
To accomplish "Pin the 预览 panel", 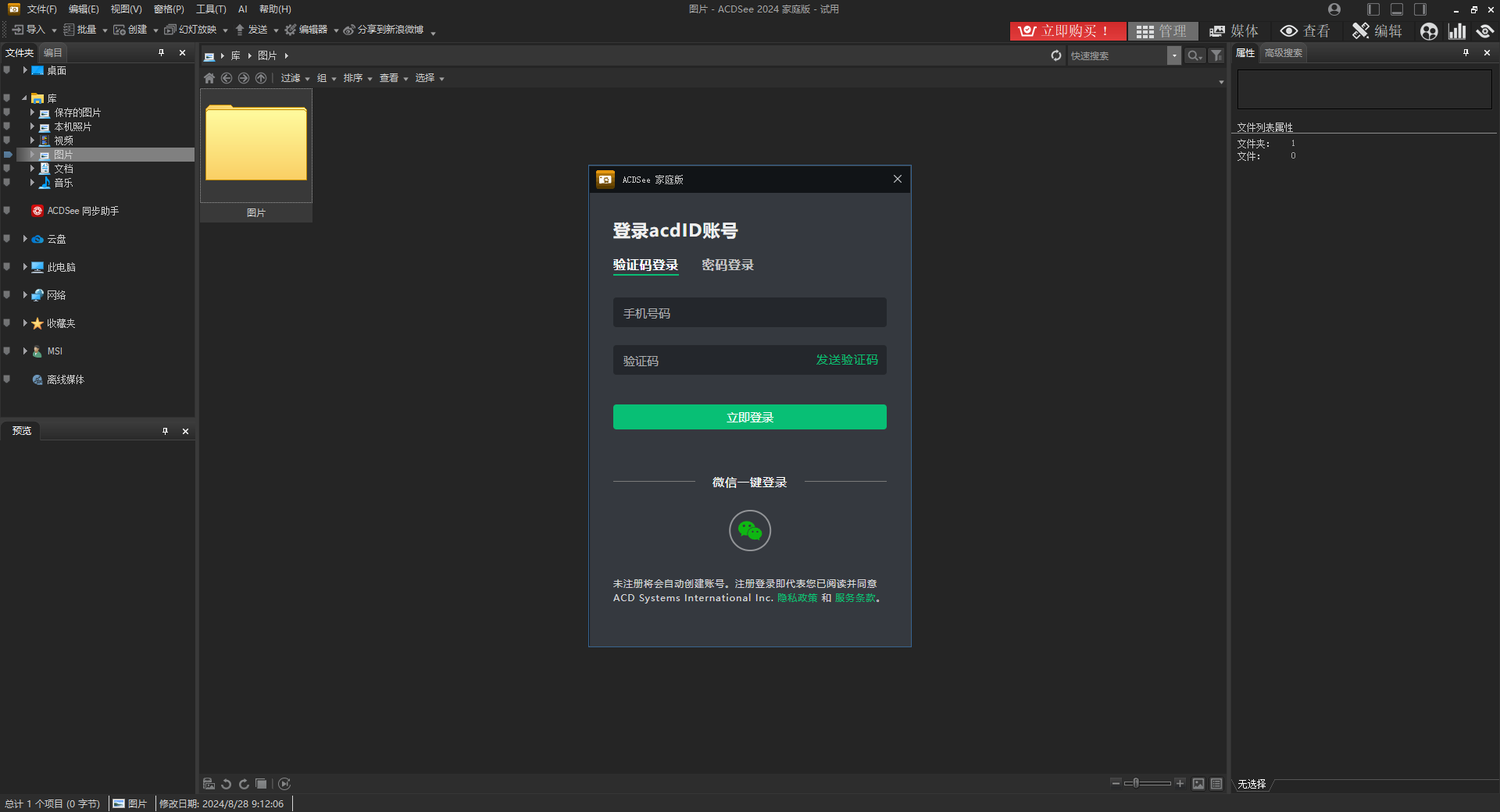I will click(x=165, y=430).
